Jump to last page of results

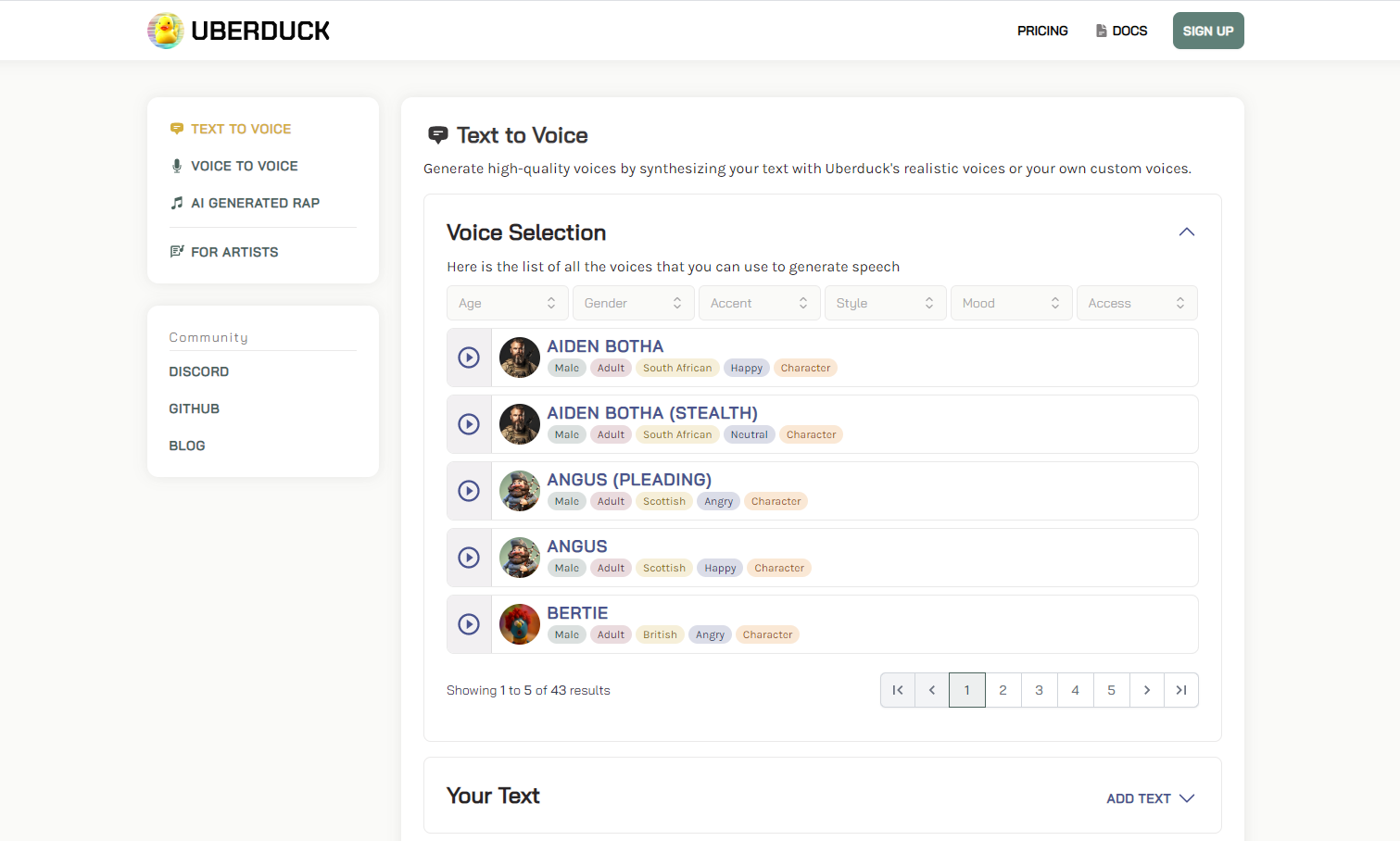click(x=1181, y=690)
